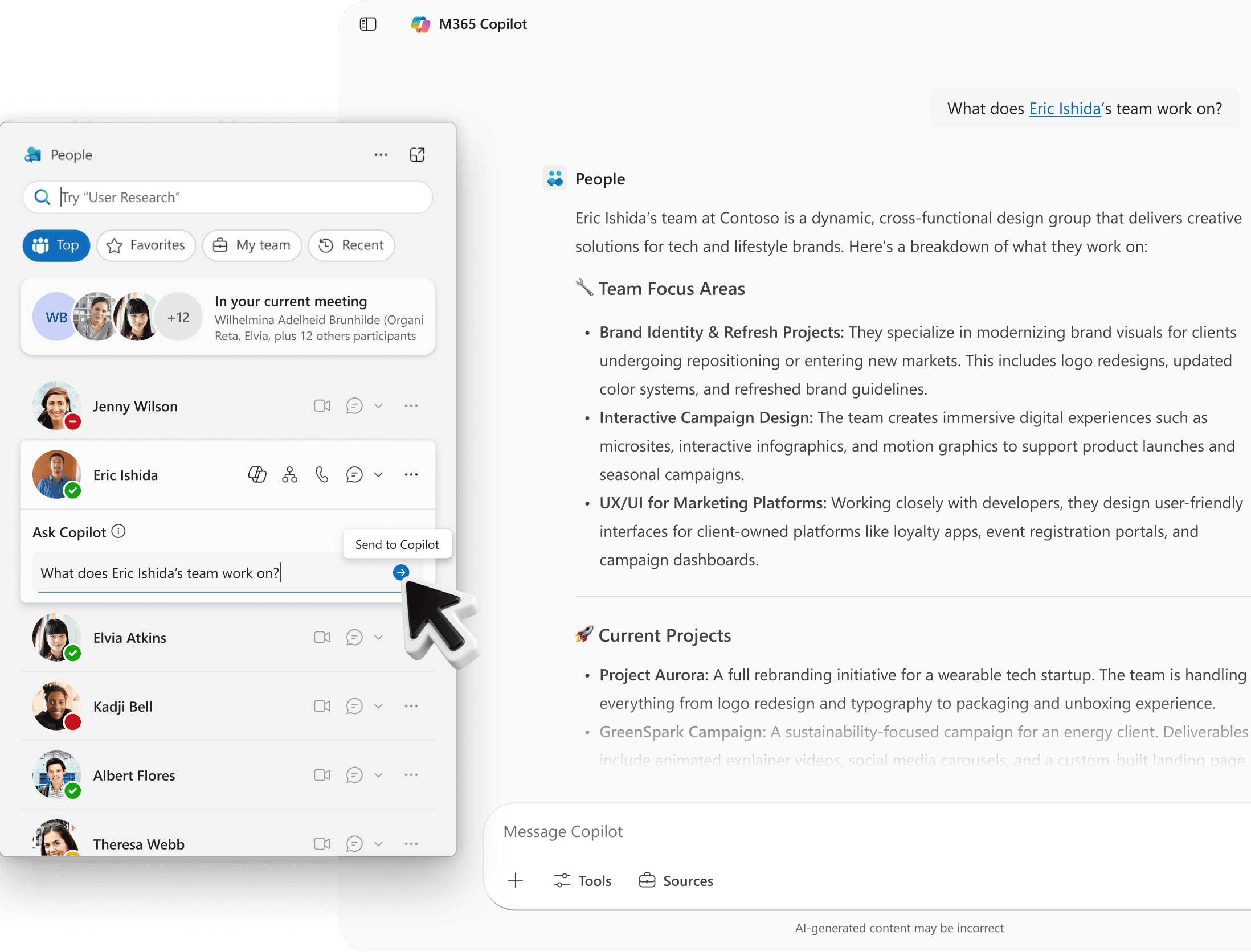View Eric Ishida's organization chart
Viewport: 1251px width, 952px height.
coord(290,475)
